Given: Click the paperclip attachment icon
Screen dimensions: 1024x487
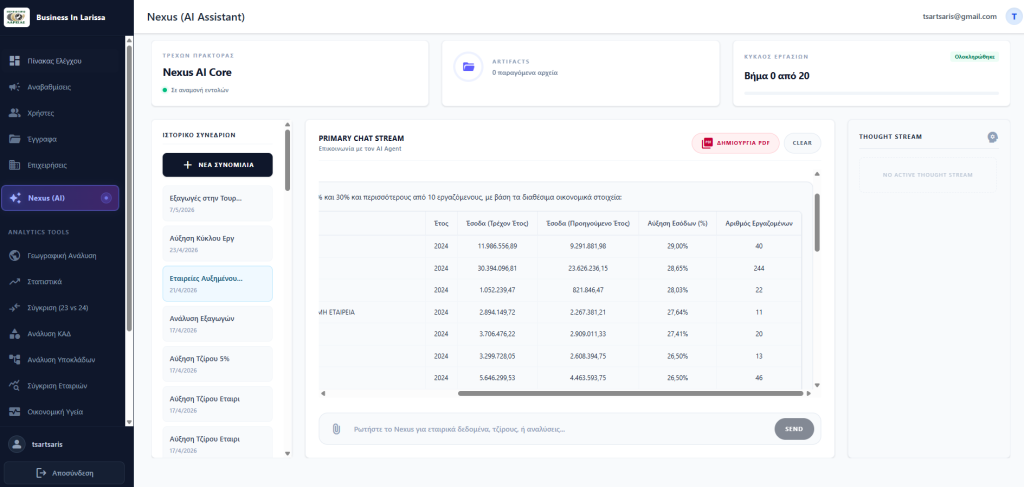Looking at the screenshot, I should (336, 429).
